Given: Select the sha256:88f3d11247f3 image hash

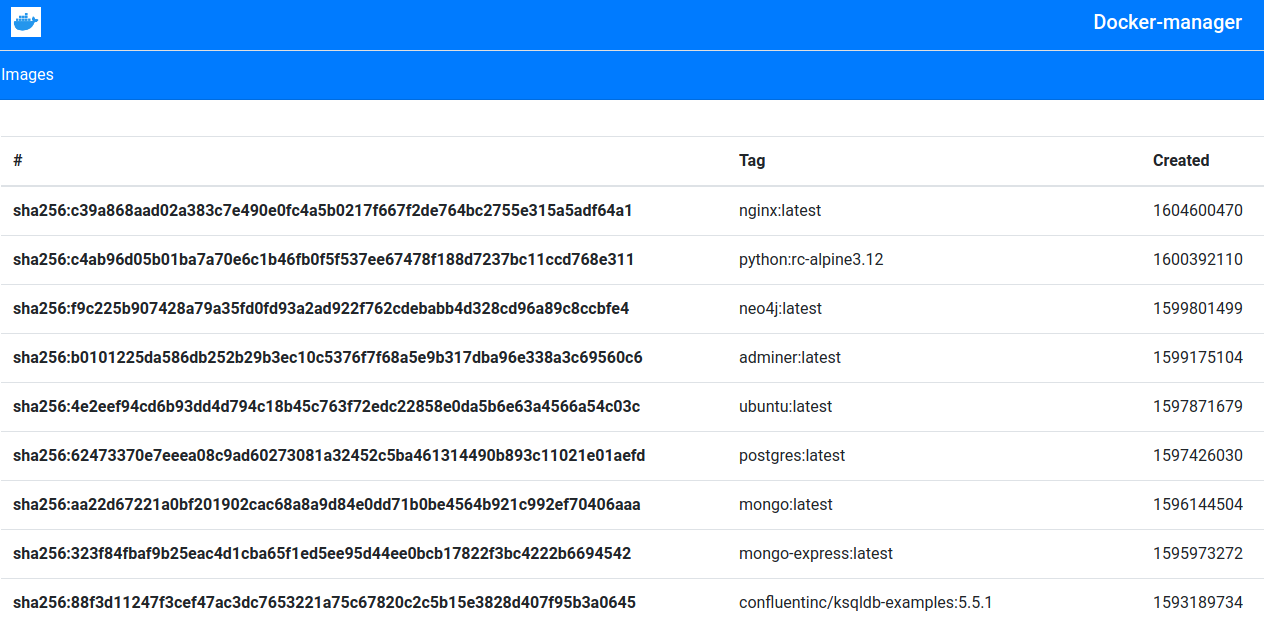Looking at the screenshot, I should click(324, 602).
